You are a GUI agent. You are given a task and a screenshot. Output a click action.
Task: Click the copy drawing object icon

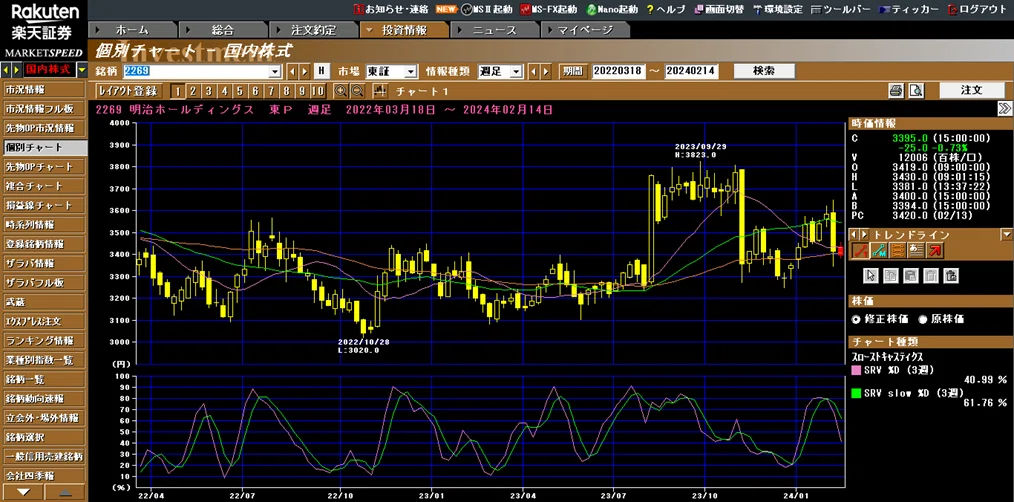[x=890, y=276]
